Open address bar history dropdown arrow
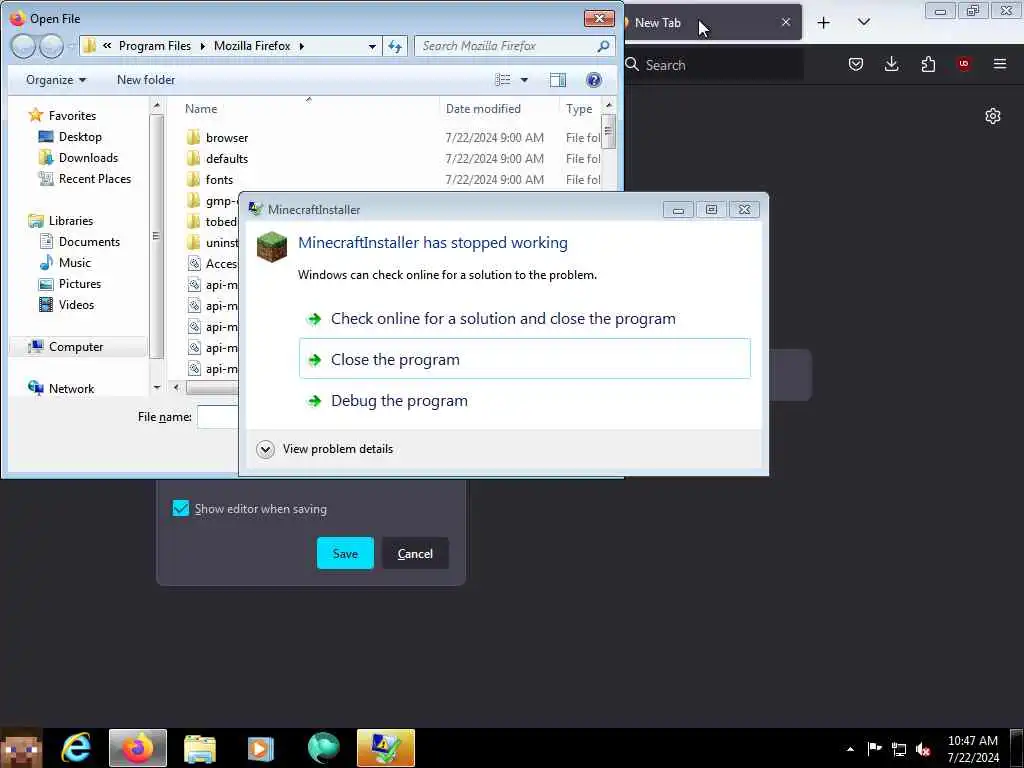The height and width of the screenshot is (768, 1024). coord(372,46)
